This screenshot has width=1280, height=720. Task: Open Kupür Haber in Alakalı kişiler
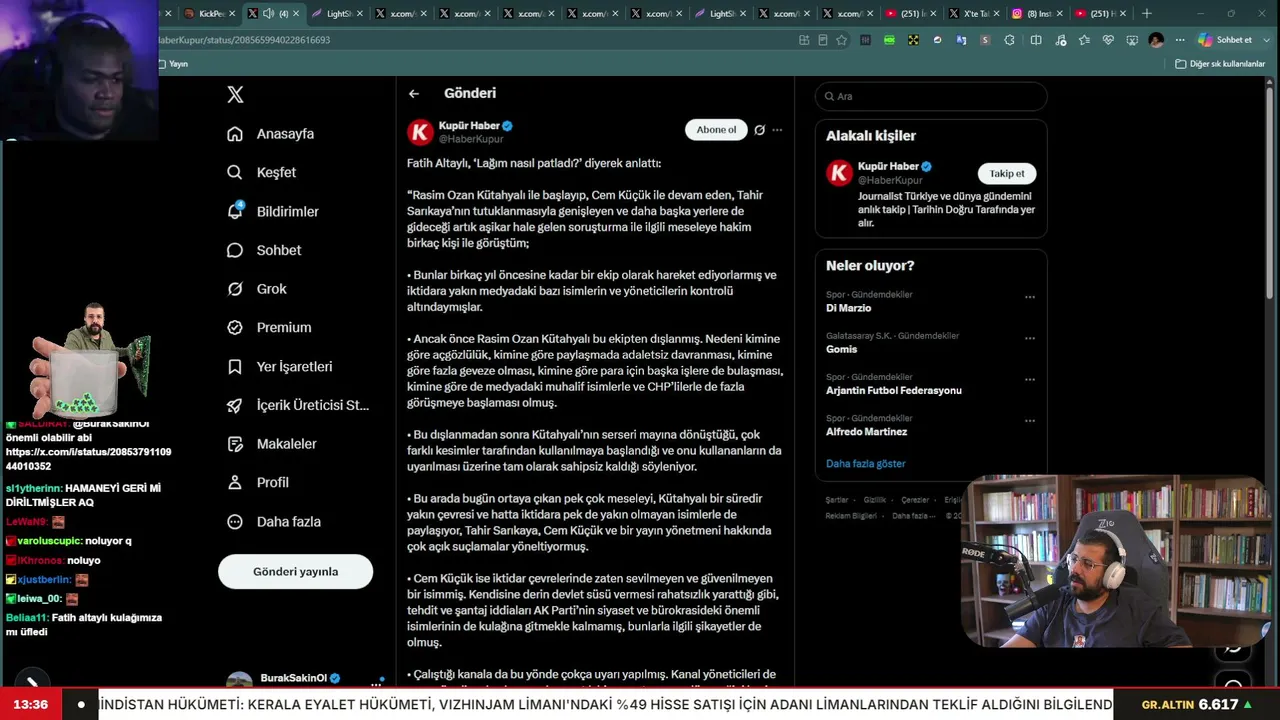coord(889,167)
